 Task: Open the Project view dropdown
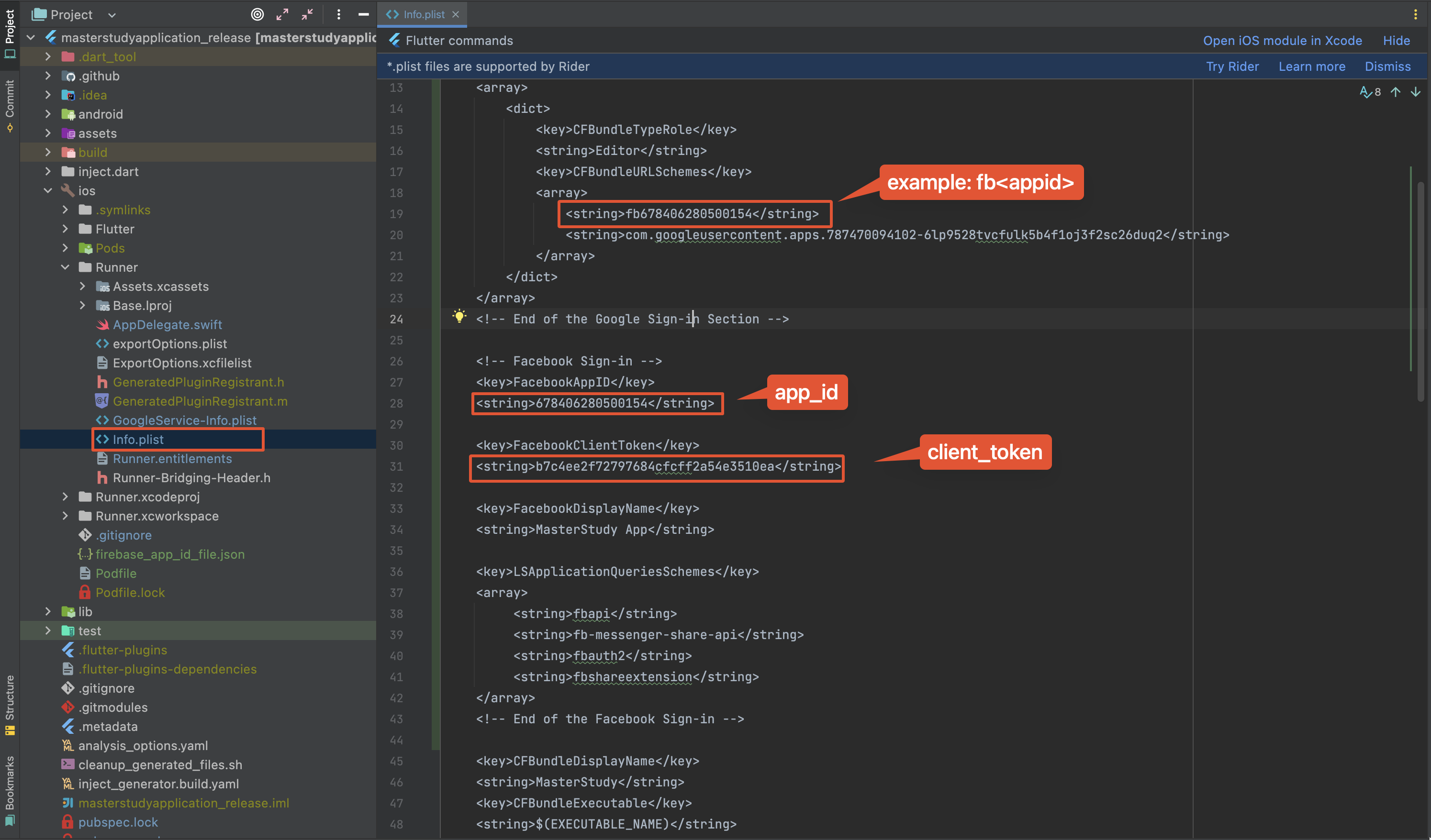(112, 15)
